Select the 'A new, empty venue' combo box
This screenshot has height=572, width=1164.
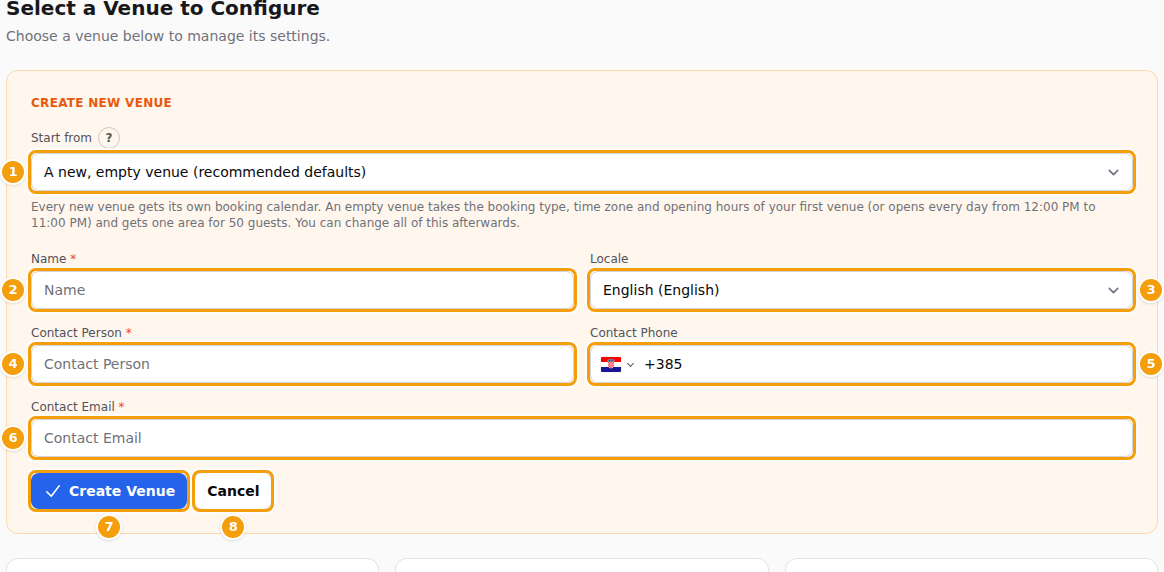pyautogui.click(x=582, y=172)
